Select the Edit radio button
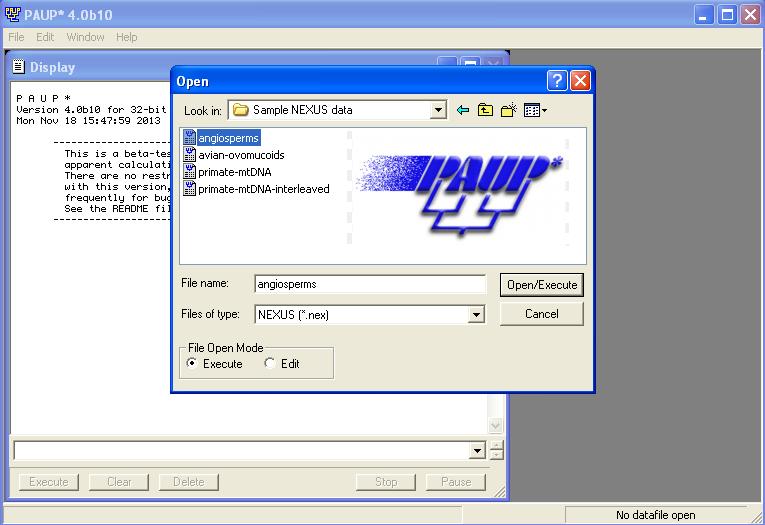765x525 pixels. (x=270, y=364)
